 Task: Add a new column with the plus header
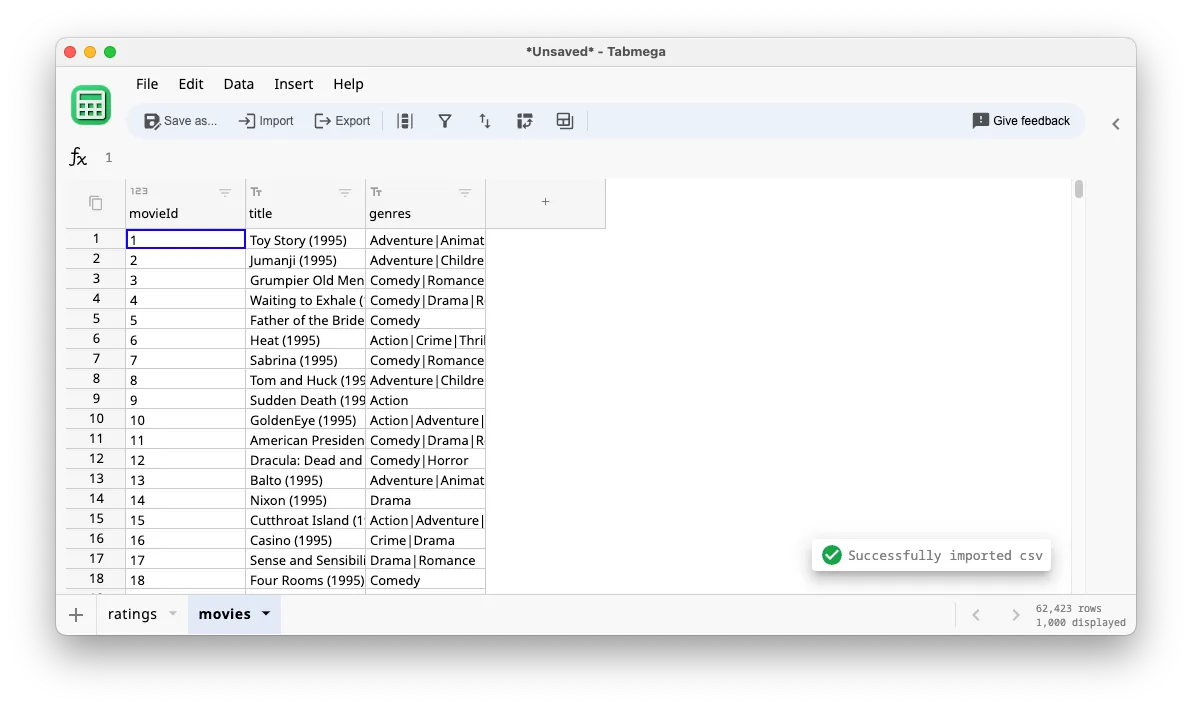(x=545, y=201)
